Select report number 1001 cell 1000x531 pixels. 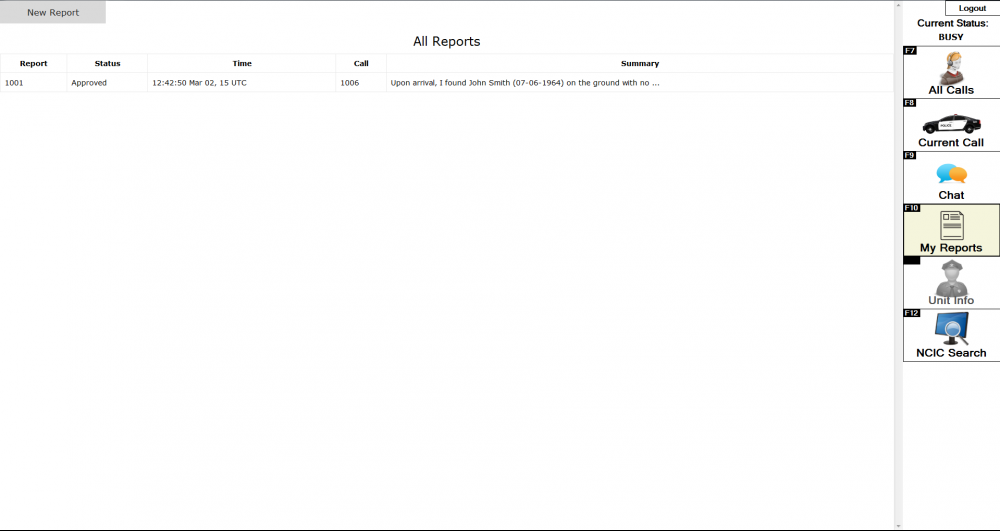click(34, 83)
